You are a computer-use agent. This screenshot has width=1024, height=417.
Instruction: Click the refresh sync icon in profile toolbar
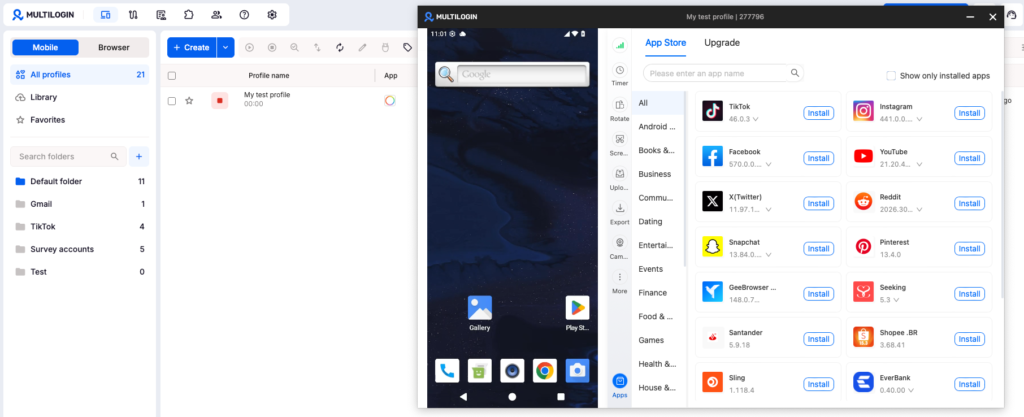(x=340, y=48)
